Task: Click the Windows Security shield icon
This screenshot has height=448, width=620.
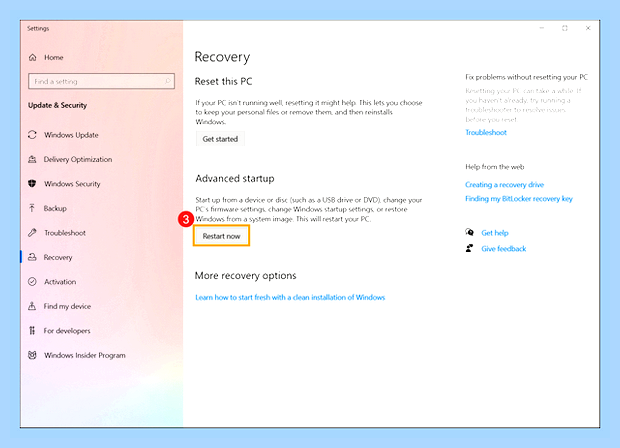Action: pyautogui.click(x=32, y=183)
